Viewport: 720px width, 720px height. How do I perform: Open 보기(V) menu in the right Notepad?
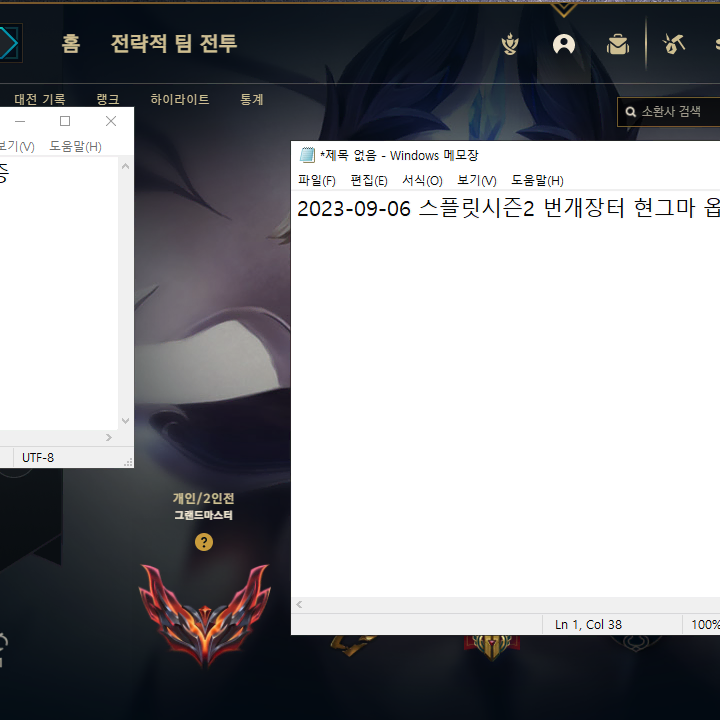click(x=477, y=180)
